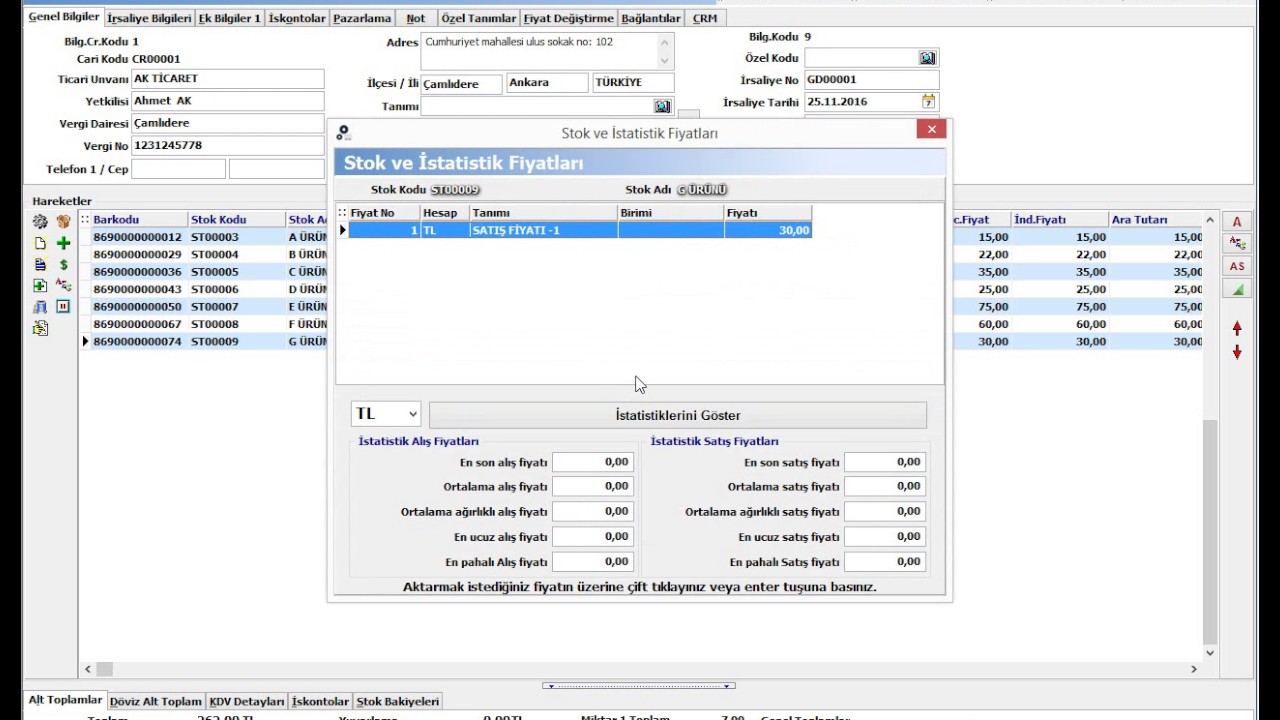The height and width of the screenshot is (720, 1280).
Task: Click the Hareketler grid dotted corner icon
Action: [85, 219]
